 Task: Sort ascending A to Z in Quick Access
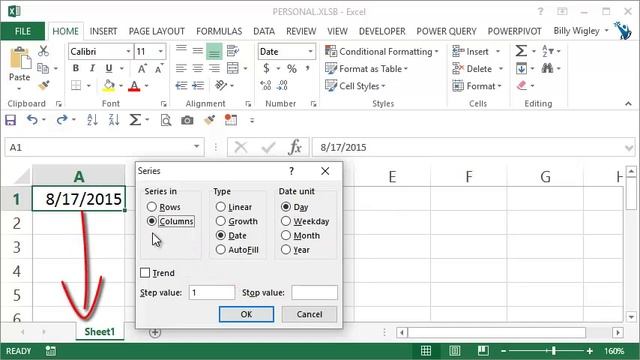tap(92, 120)
